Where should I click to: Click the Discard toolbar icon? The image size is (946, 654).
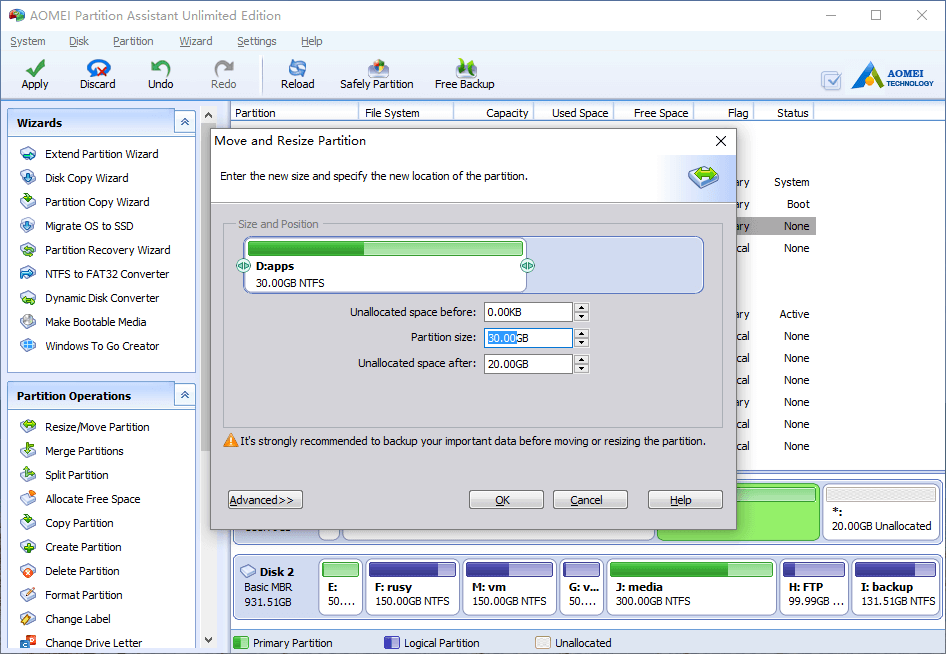click(x=98, y=74)
